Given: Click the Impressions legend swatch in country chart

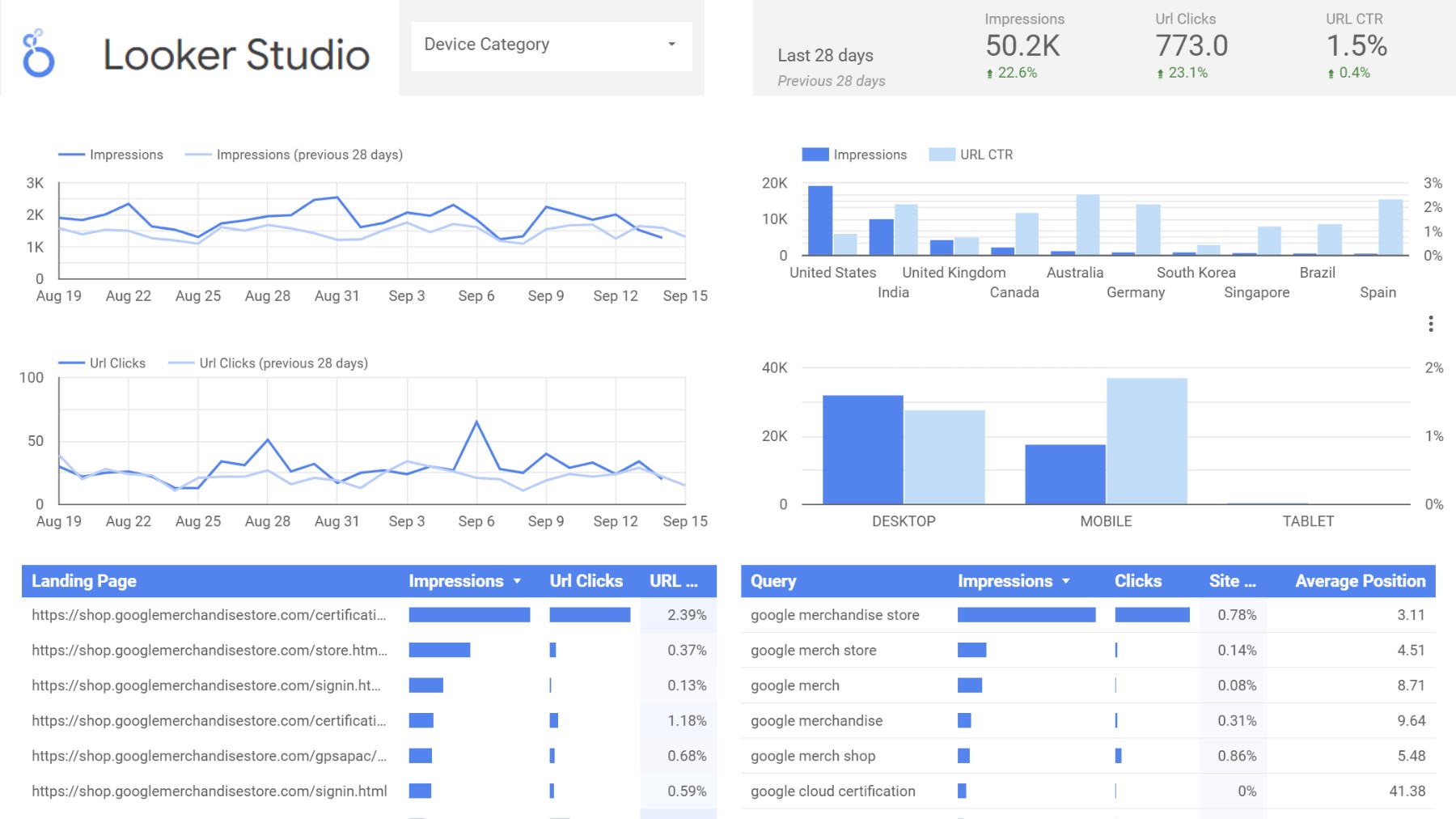Looking at the screenshot, I should click(x=815, y=155).
